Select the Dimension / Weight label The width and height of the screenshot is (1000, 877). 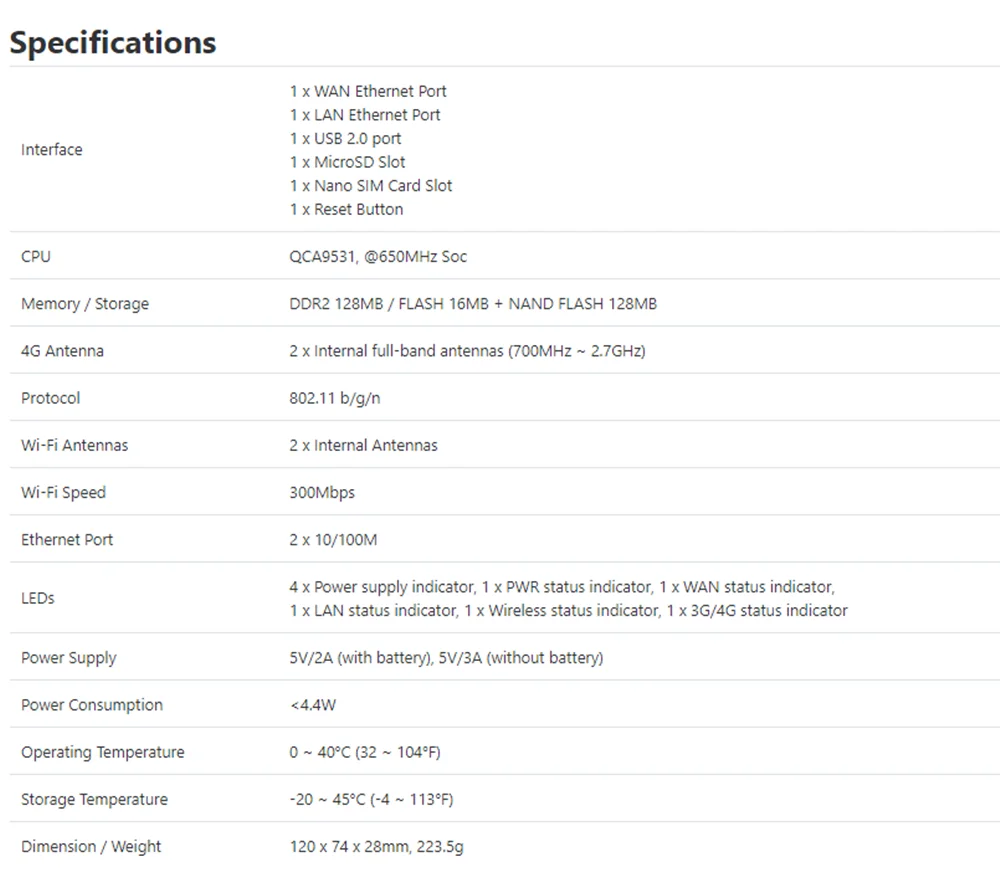[x=91, y=846]
